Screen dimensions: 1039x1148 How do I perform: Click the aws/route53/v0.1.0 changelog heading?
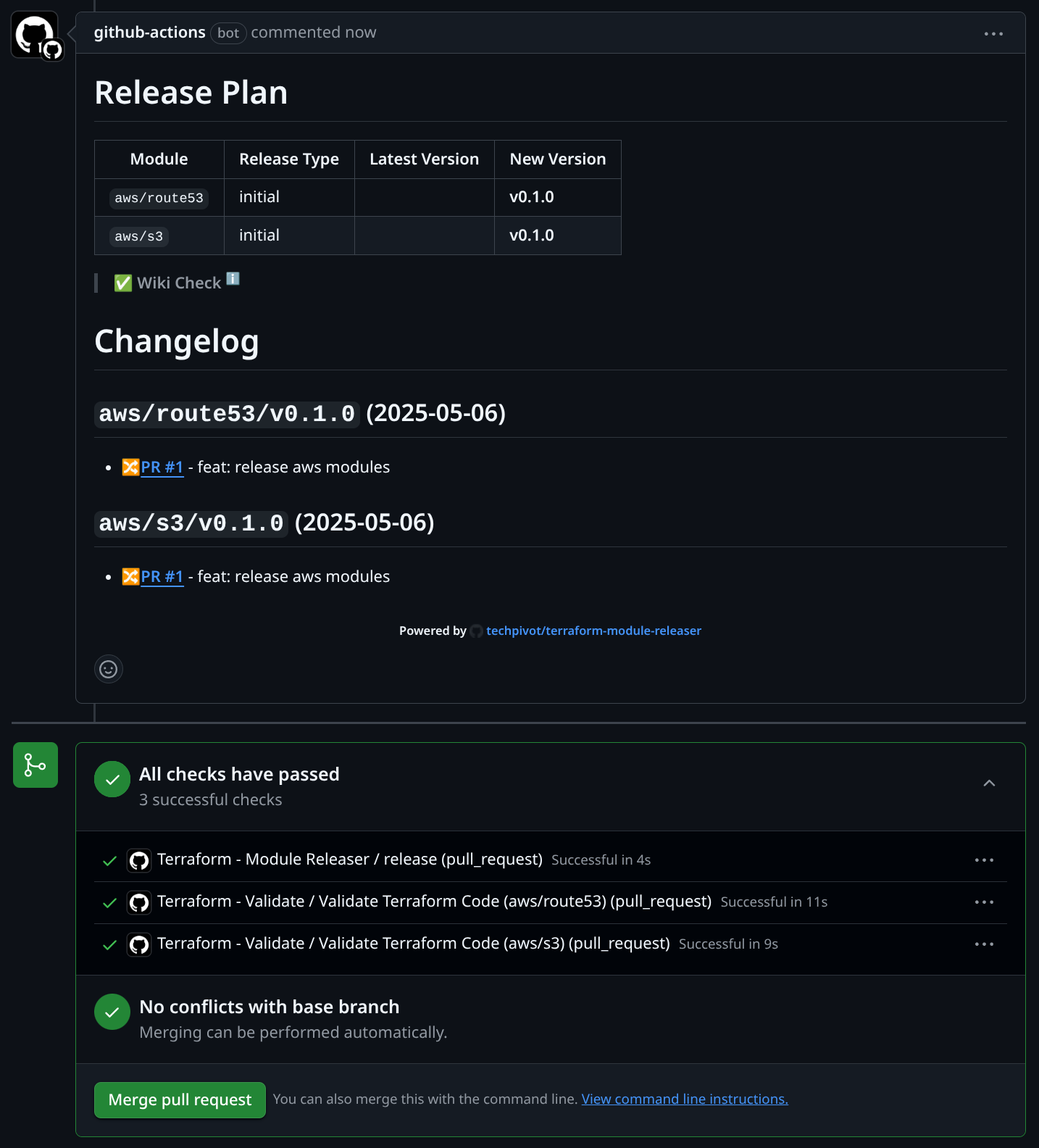(x=300, y=414)
